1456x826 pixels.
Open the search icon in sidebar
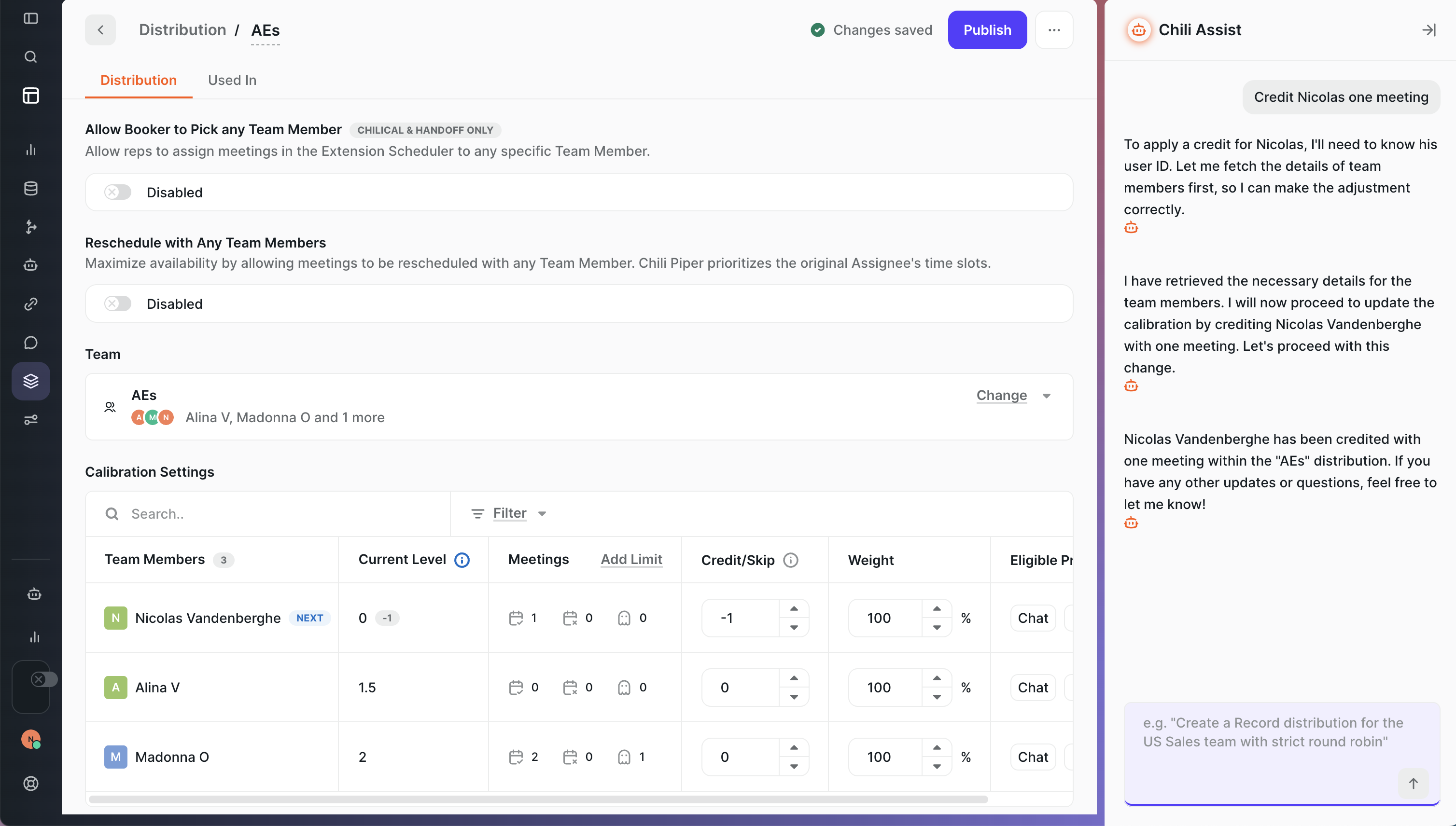pos(30,57)
